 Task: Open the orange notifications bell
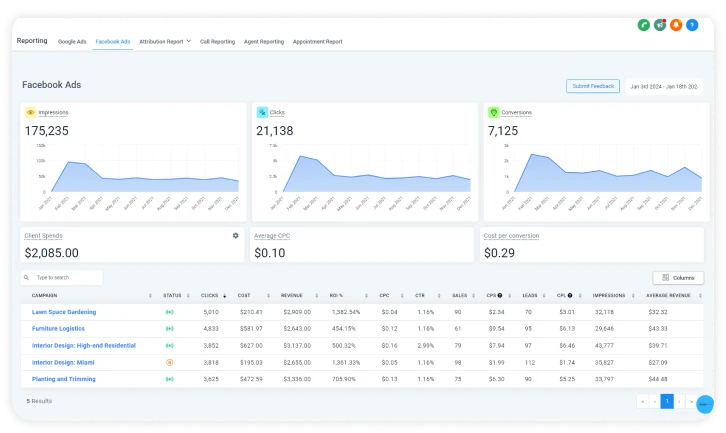point(676,25)
